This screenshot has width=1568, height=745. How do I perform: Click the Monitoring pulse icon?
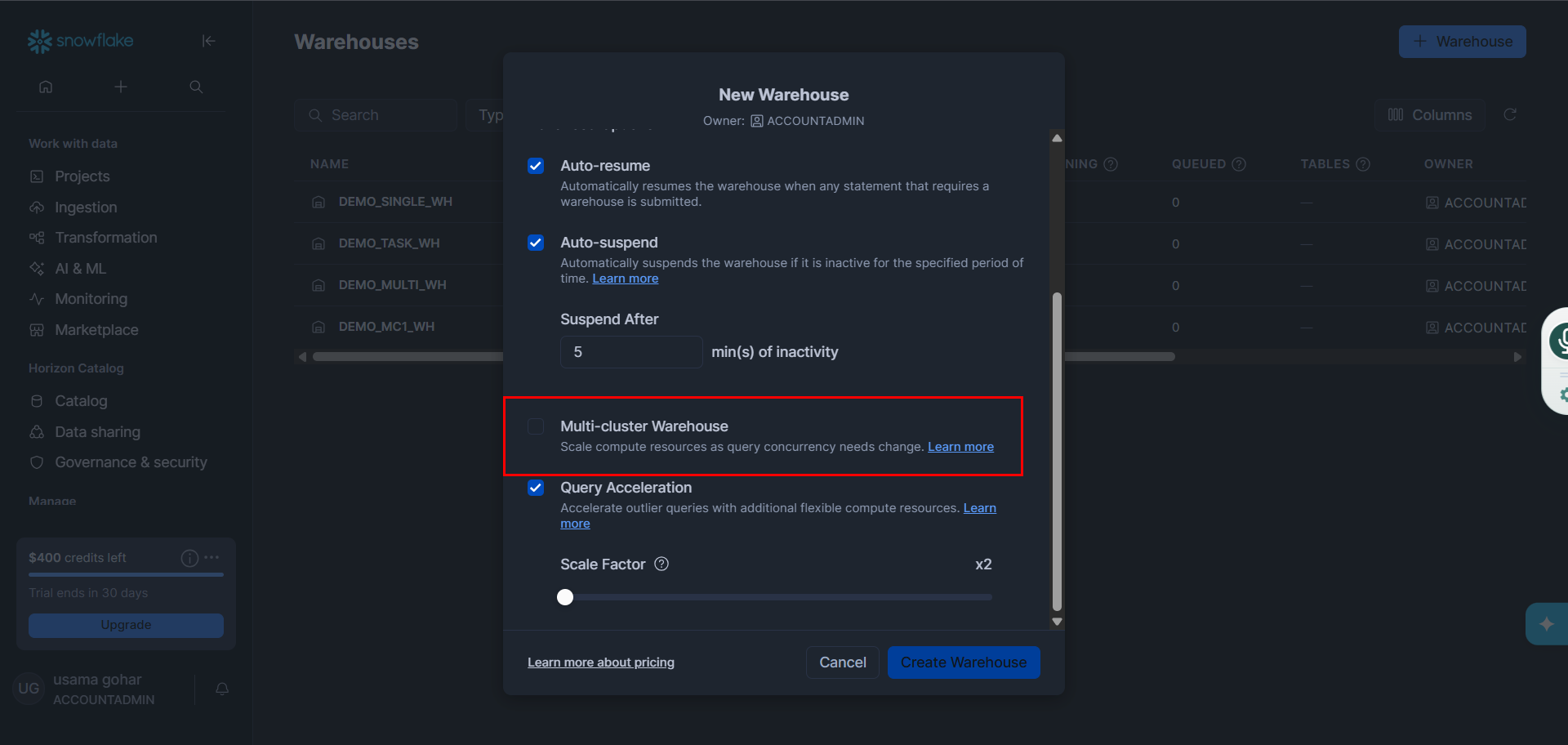pos(37,299)
